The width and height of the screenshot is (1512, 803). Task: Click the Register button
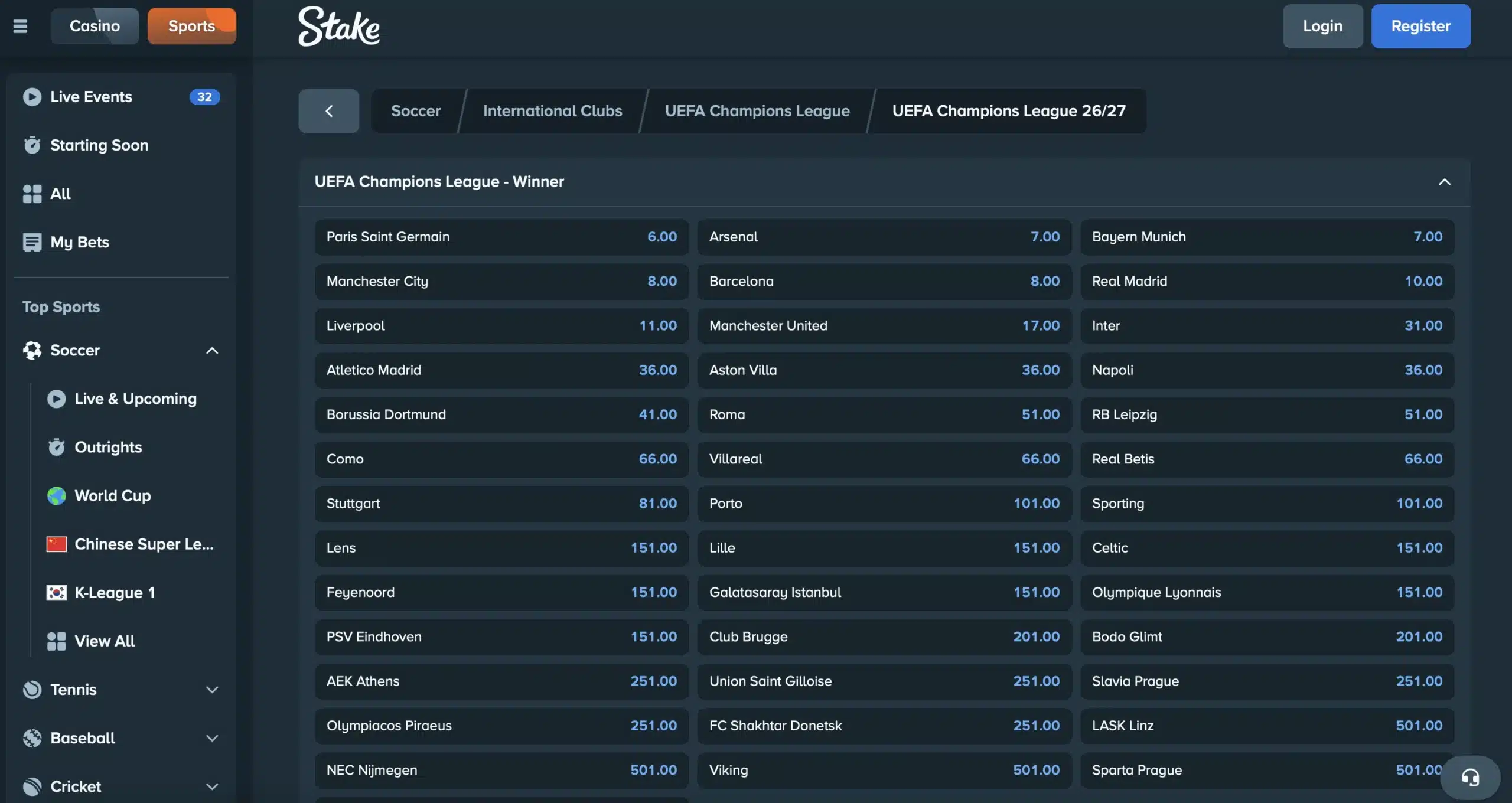pyautogui.click(x=1420, y=26)
